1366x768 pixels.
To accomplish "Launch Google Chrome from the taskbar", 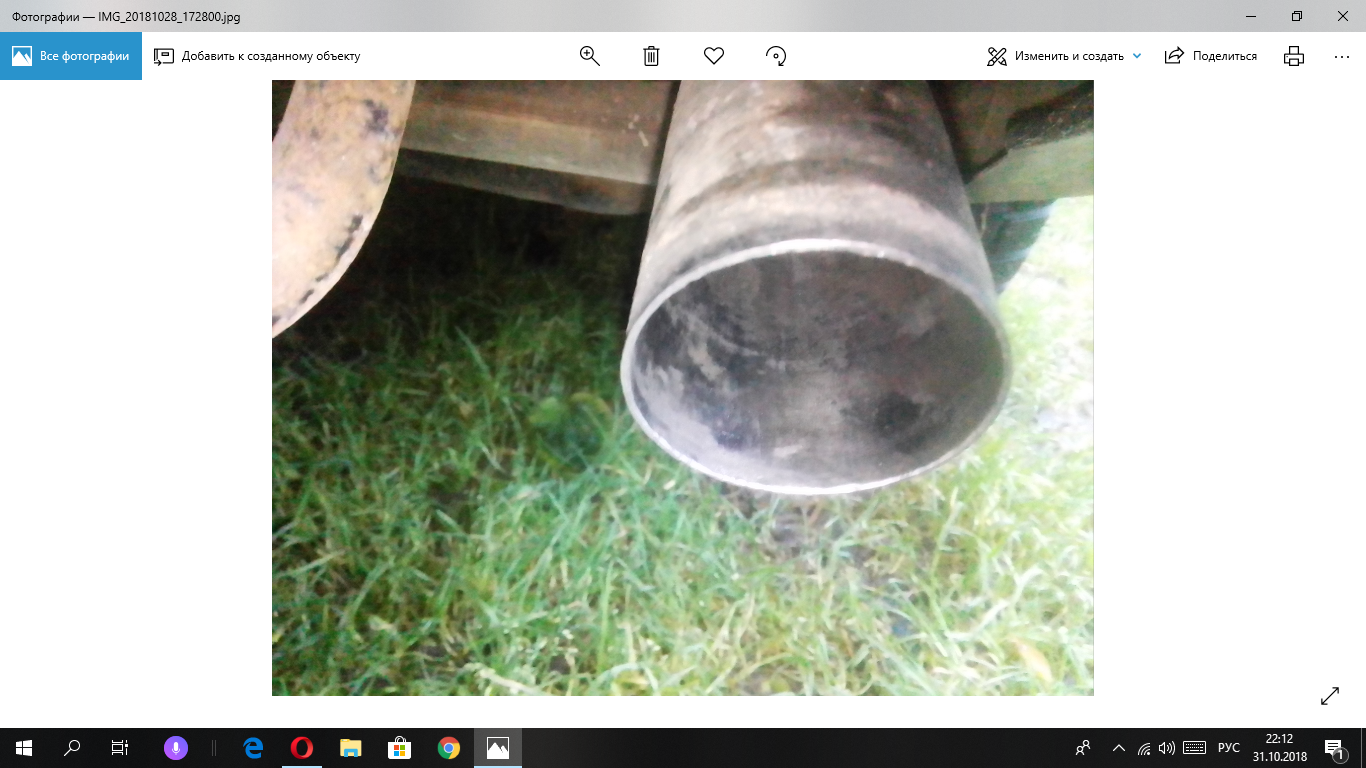I will click(448, 748).
